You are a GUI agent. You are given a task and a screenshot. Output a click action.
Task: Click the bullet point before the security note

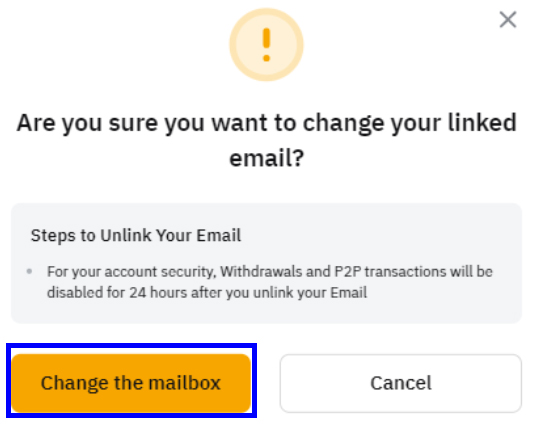click(30, 271)
